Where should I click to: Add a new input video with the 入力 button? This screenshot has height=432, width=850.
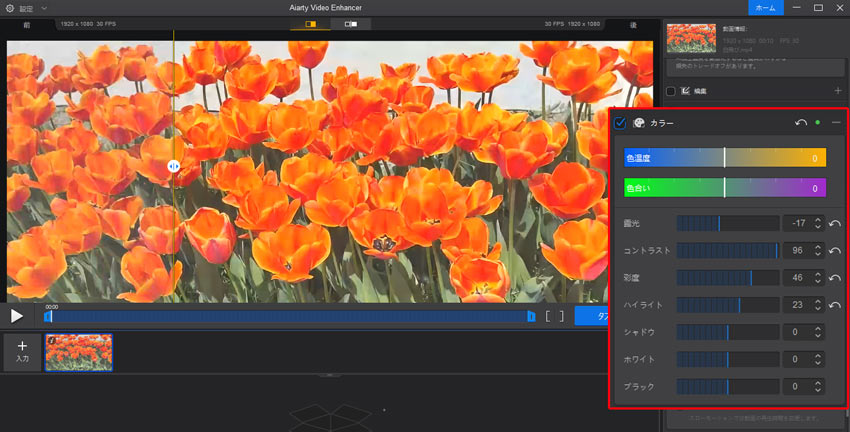point(22,352)
